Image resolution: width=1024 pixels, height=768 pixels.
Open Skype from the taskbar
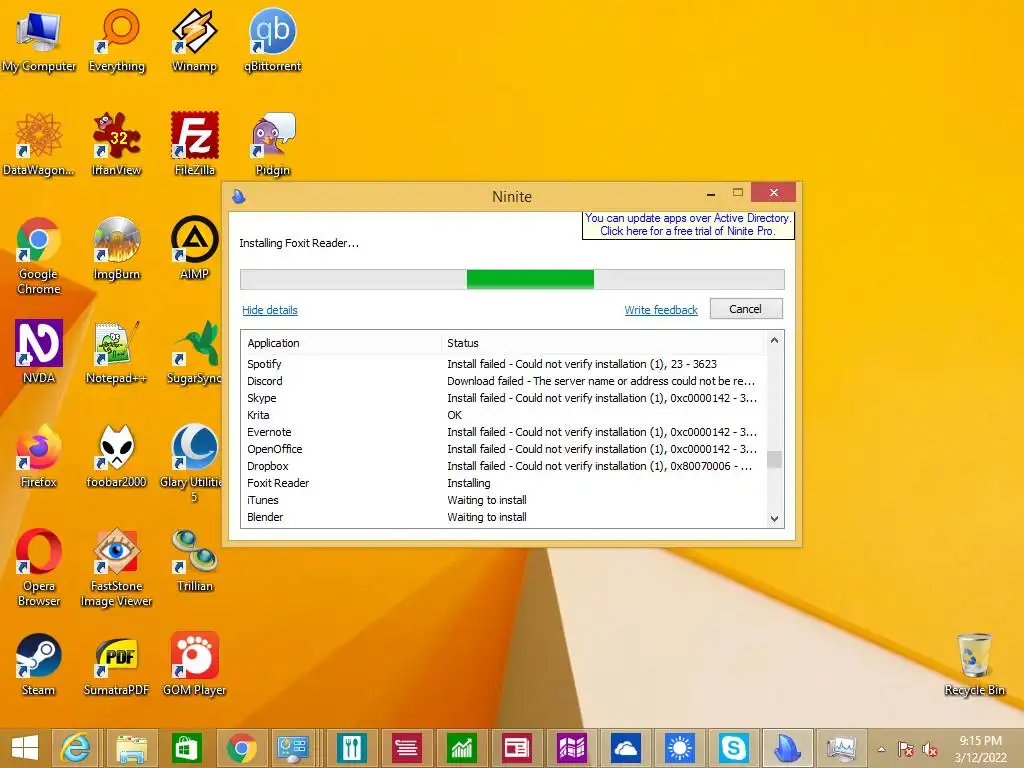point(733,748)
